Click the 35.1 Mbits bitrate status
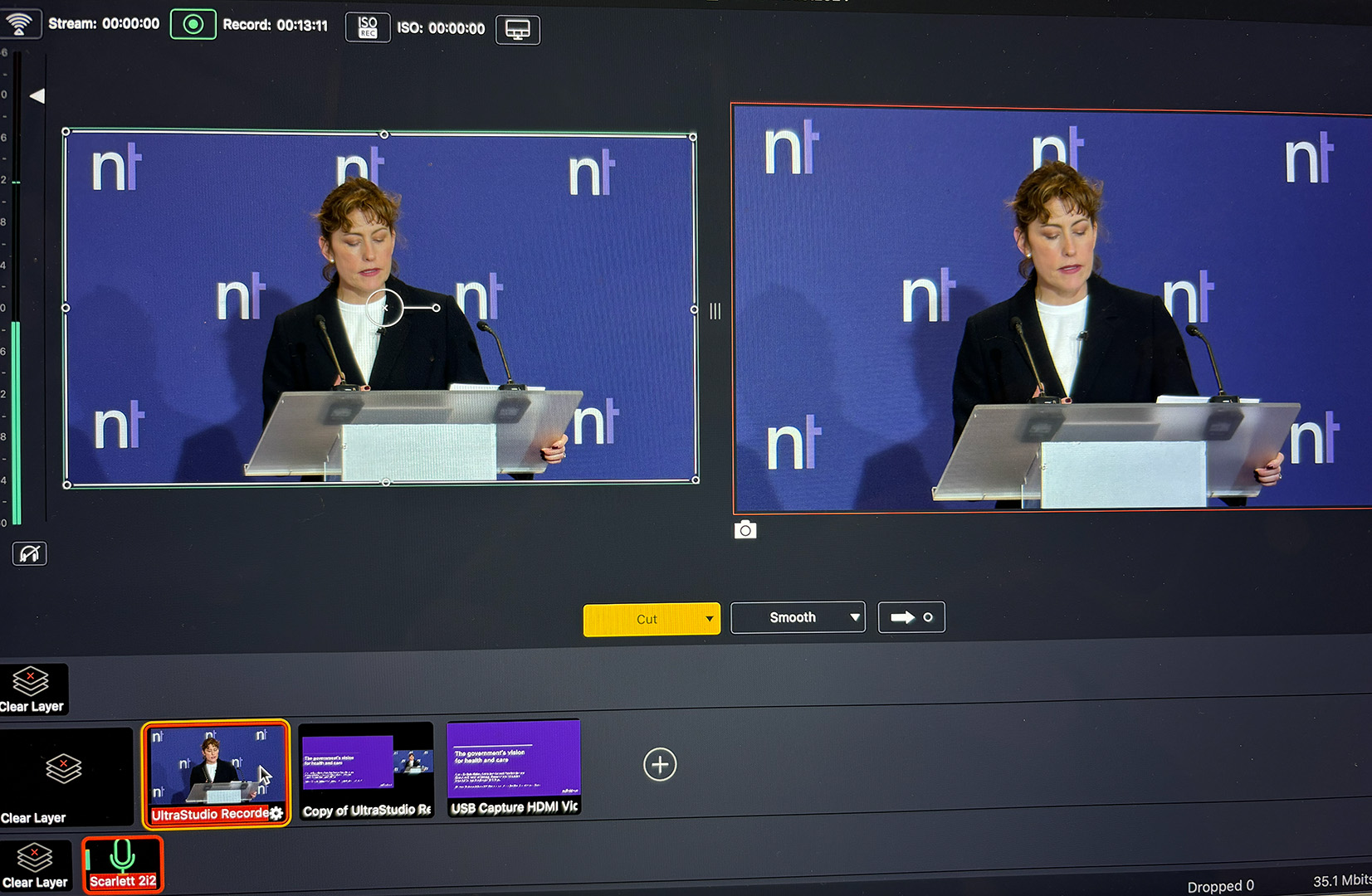This screenshot has height=896, width=1372. point(1342,880)
